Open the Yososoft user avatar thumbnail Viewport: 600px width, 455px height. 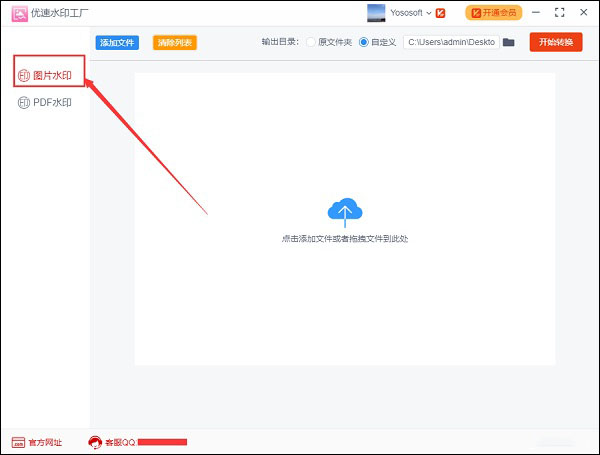tap(376, 13)
